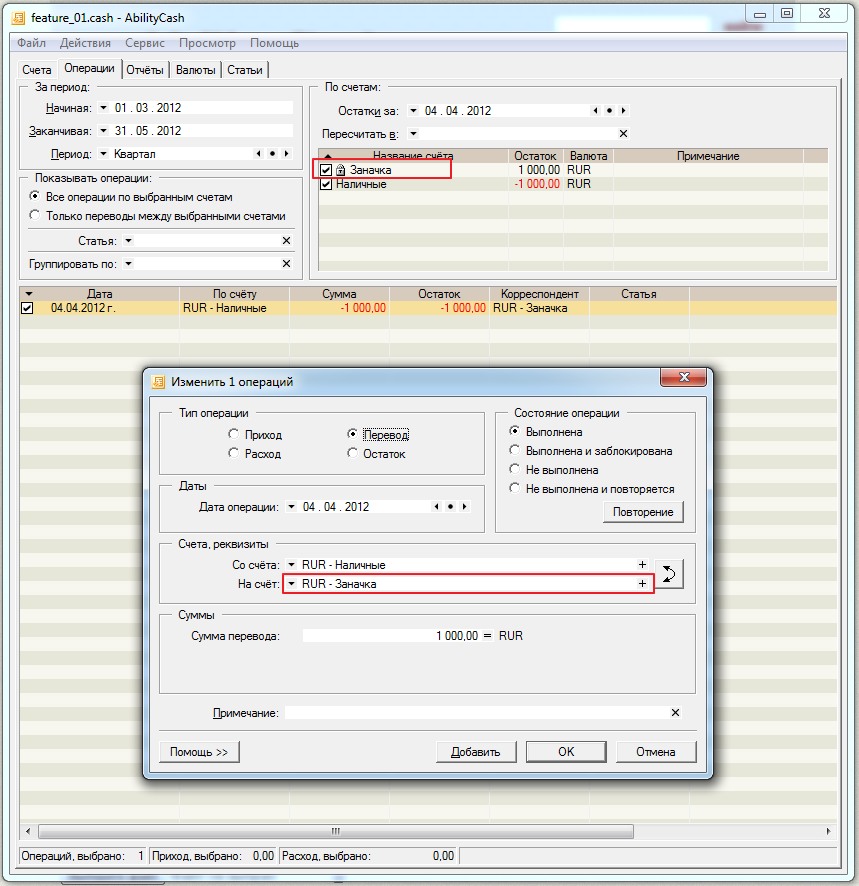Select 'Только переводы между выбранными счетами'
Viewport: 859px width, 886px height.
[35, 215]
